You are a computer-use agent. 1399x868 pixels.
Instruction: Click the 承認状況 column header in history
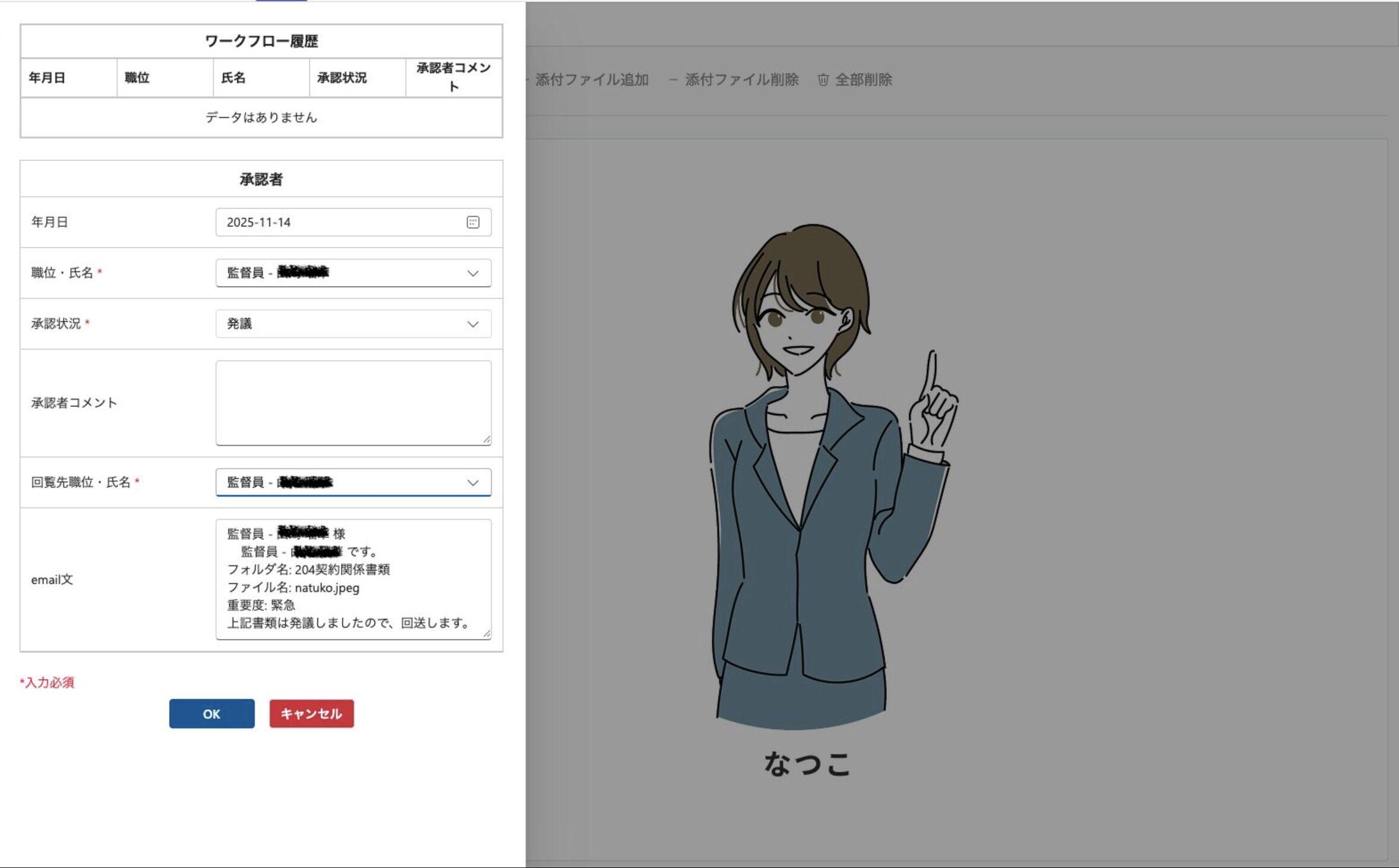tap(342, 78)
